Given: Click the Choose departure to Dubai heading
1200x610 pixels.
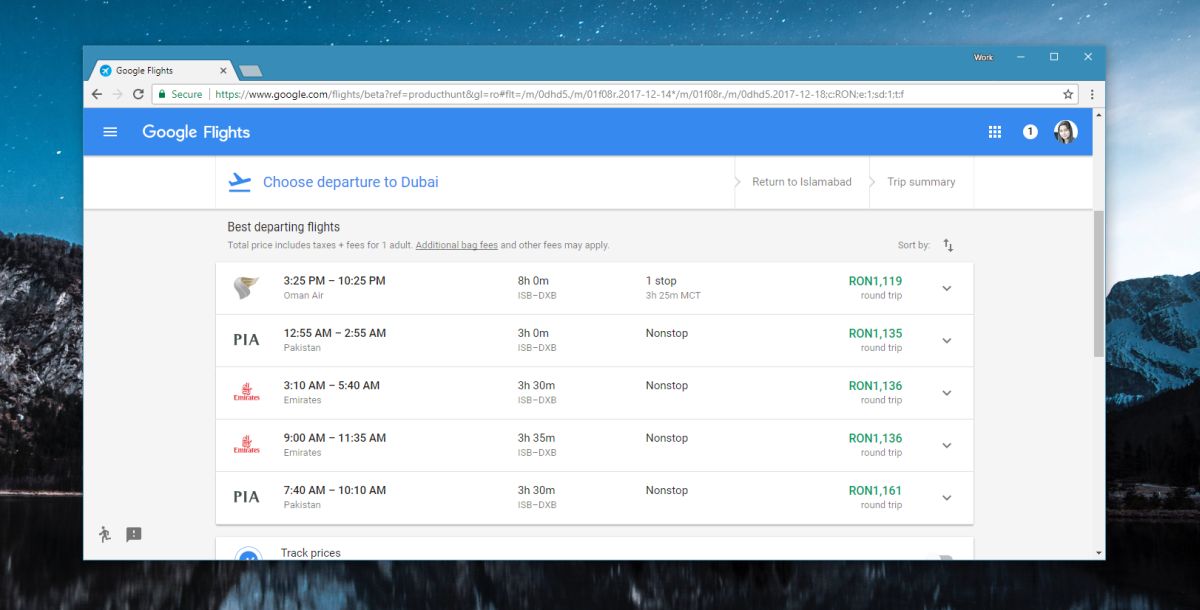Looking at the screenshot, I should (x=351, y=182).
